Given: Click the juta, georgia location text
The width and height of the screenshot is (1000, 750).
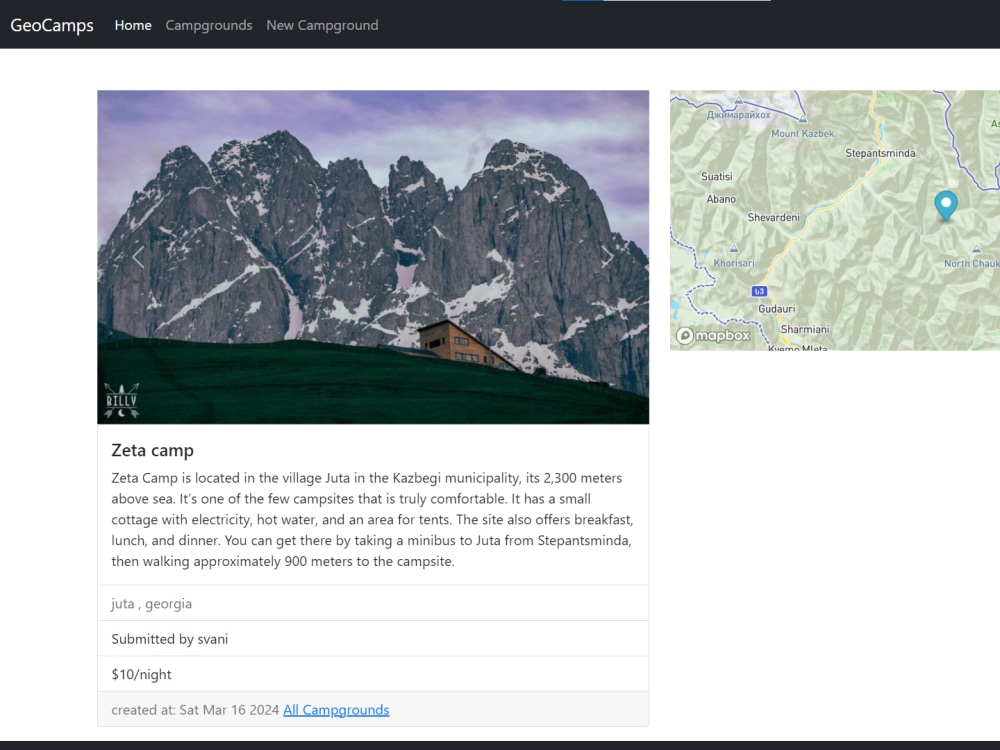Looking at the screenshot, I should [x=151, y=603].
